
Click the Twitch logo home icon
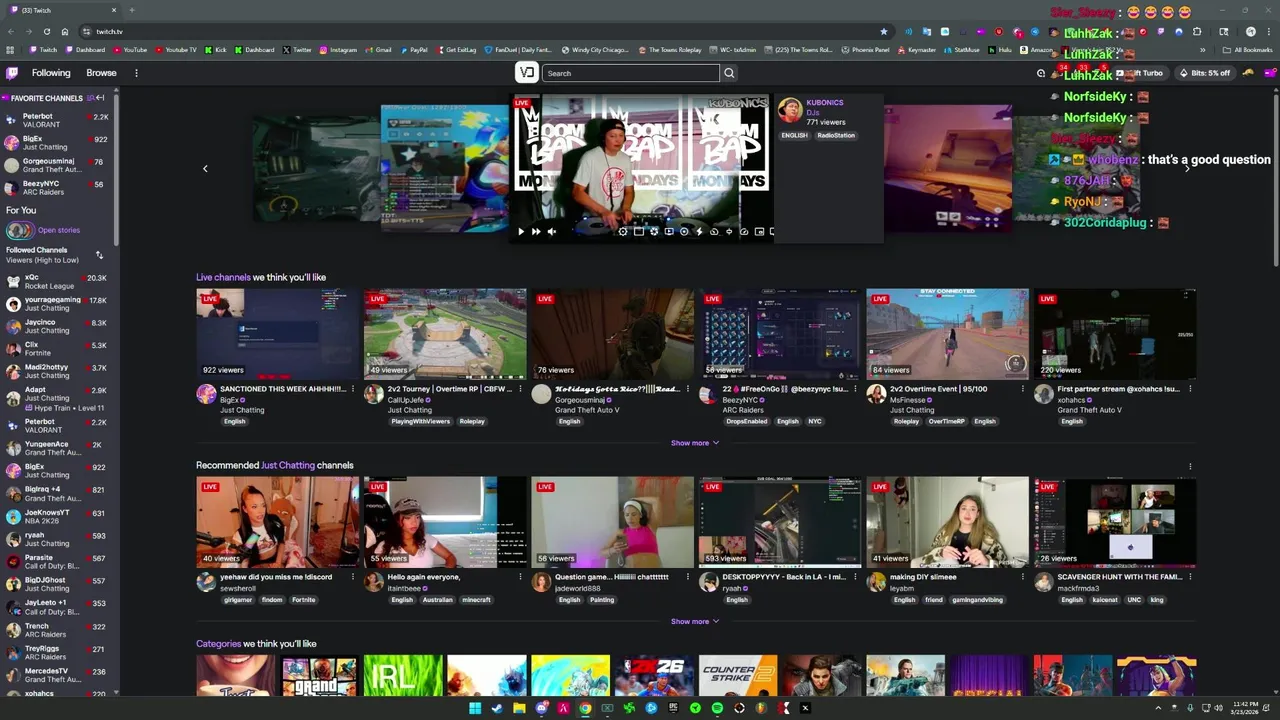pyautogui.click(x=12, y=73)
